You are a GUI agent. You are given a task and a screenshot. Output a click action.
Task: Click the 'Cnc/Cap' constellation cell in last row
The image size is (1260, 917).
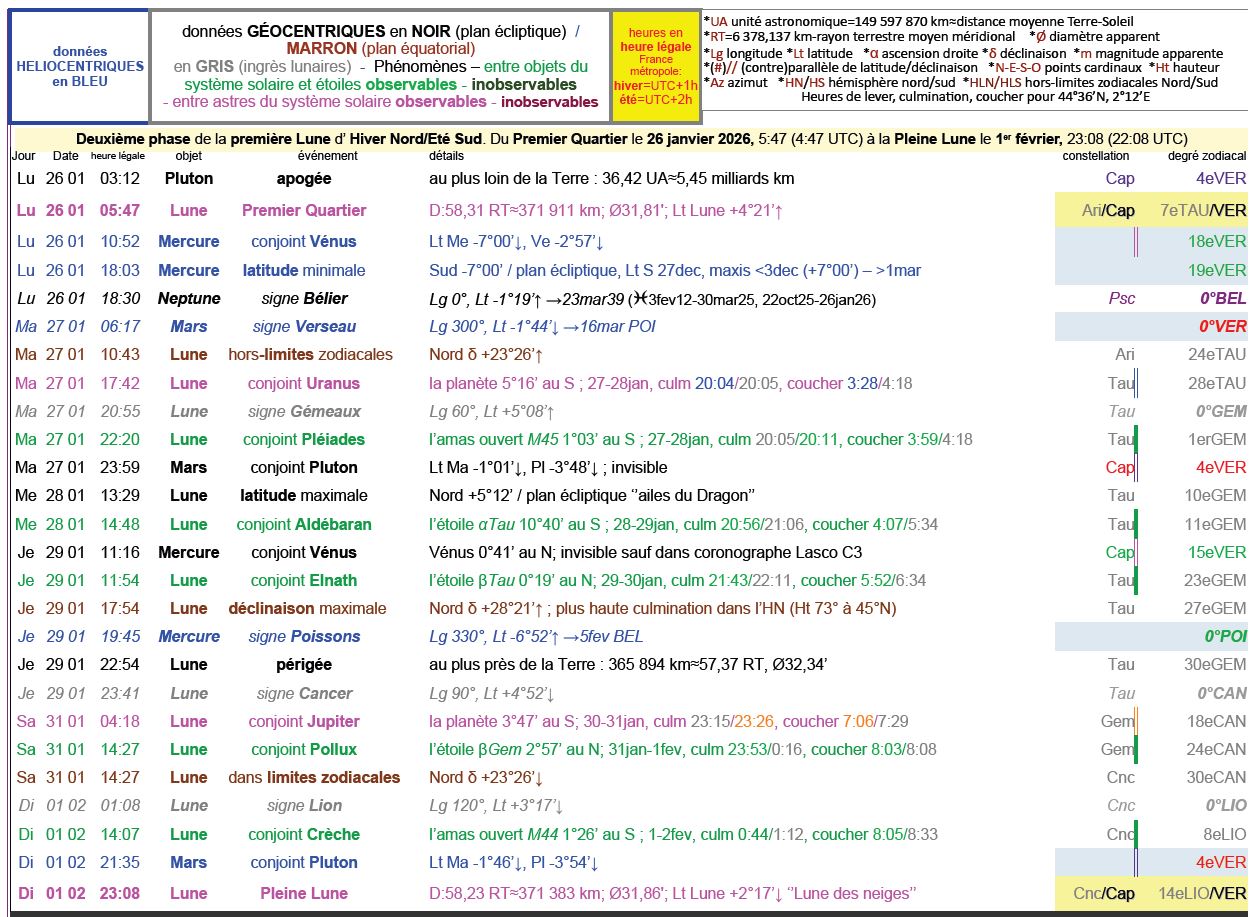pyautogui.click(x=1107, y=893)
